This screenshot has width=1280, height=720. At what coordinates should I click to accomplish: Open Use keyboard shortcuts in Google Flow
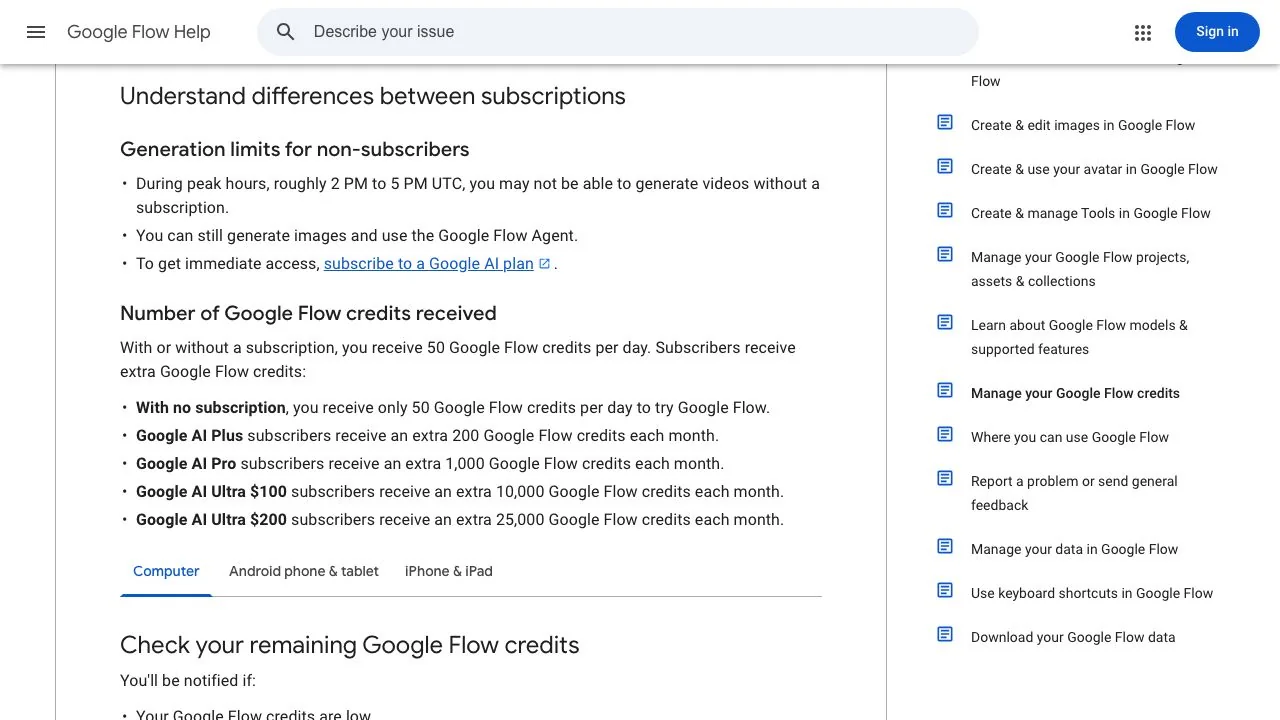(1092, 593)
